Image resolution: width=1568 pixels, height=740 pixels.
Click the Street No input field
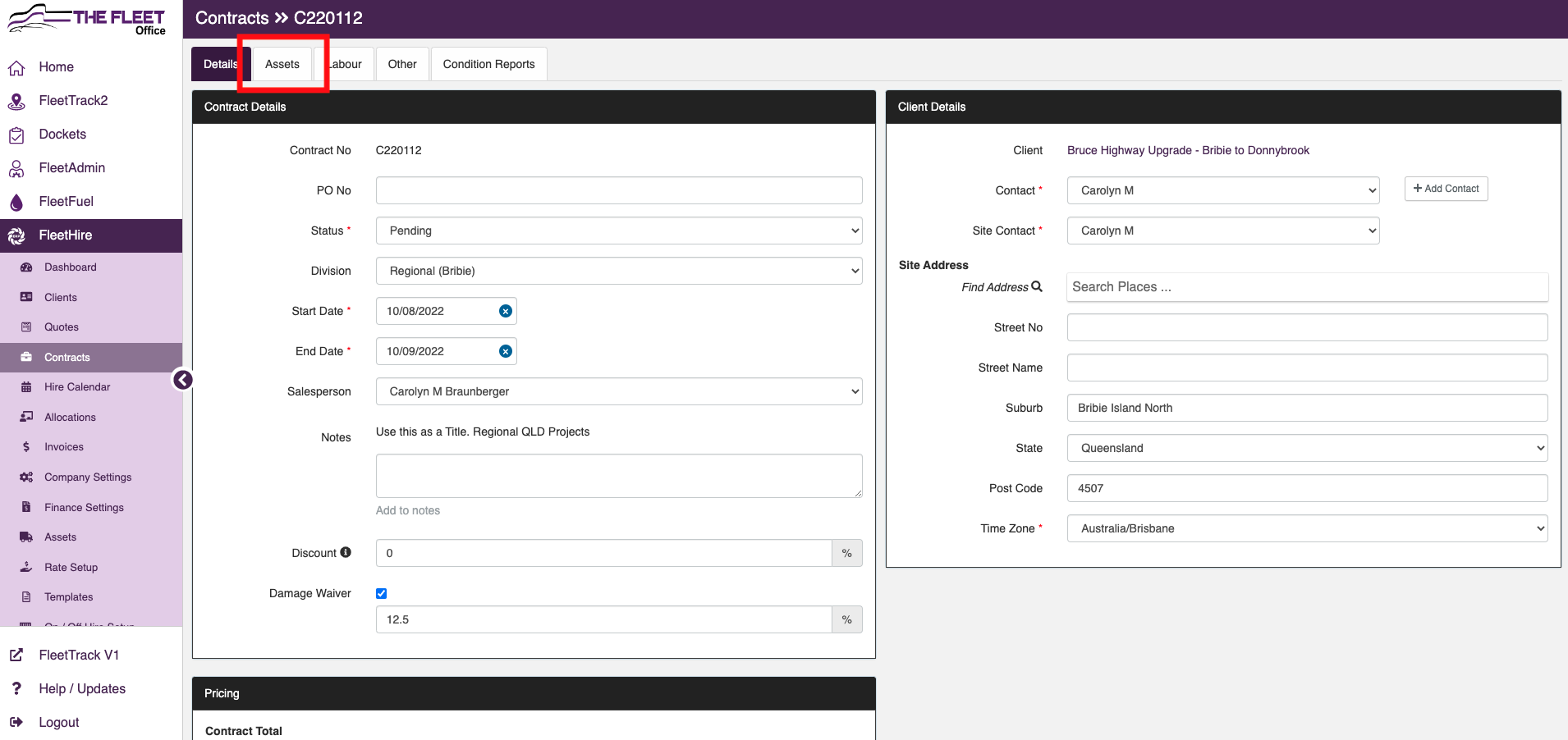[x=1308, y=327]
